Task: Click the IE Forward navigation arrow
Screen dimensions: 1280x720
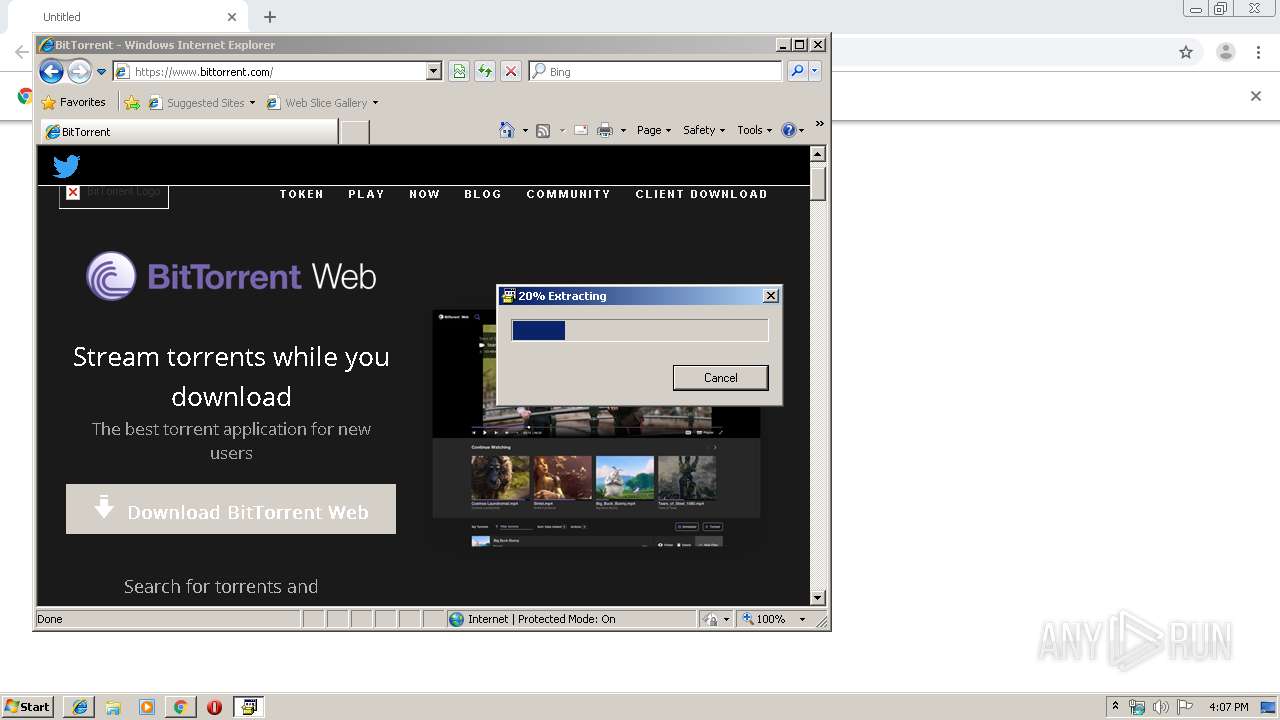Action: click(x=79, y=71)
